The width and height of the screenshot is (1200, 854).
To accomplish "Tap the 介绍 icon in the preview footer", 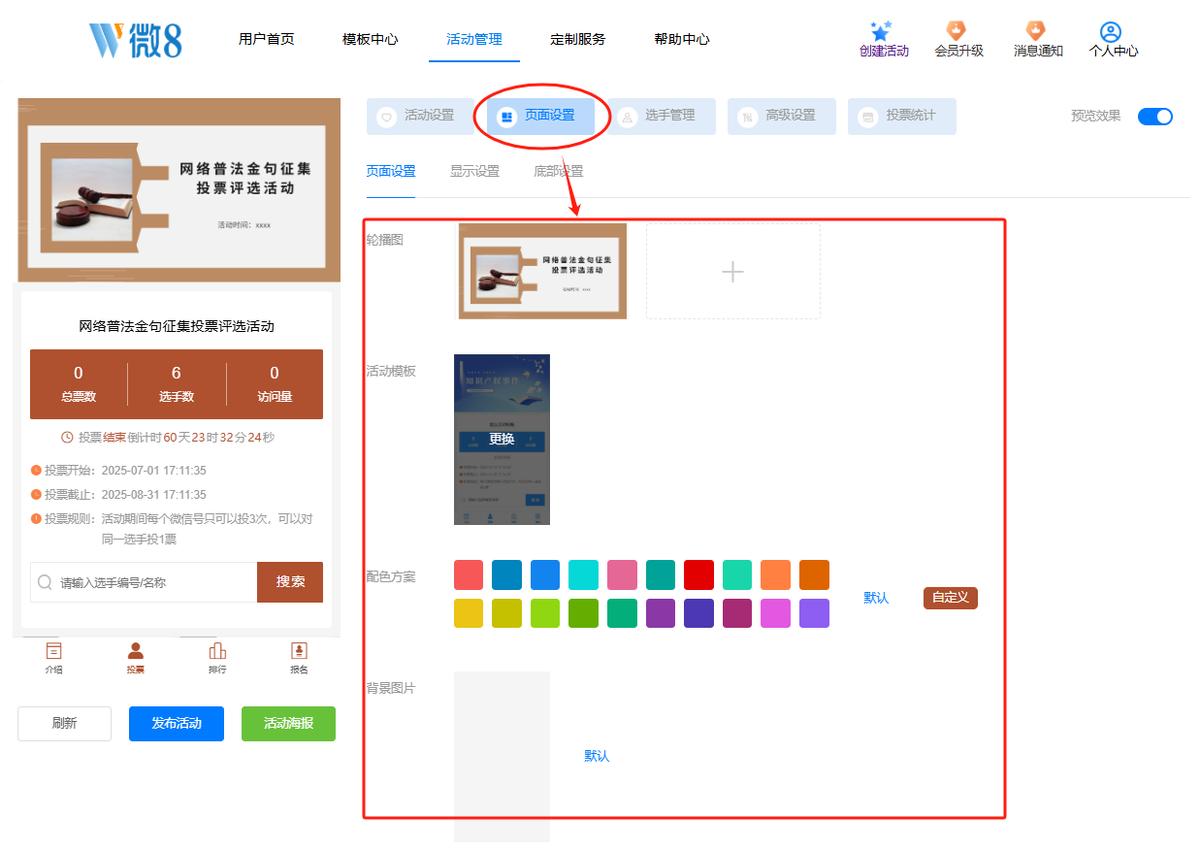I will click(x=54, y=651).
